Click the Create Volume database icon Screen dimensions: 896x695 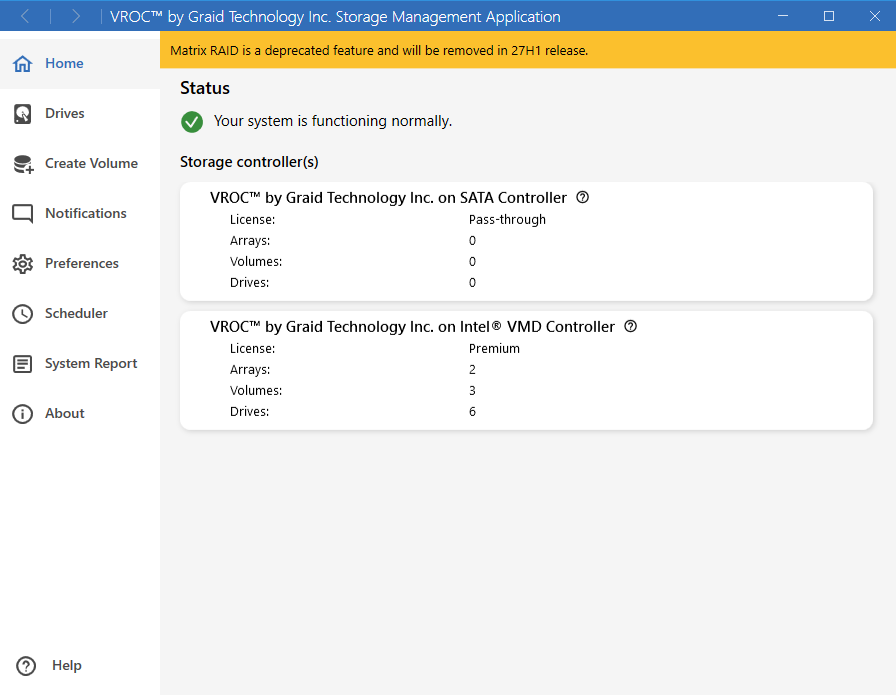[x=23, y=163]
